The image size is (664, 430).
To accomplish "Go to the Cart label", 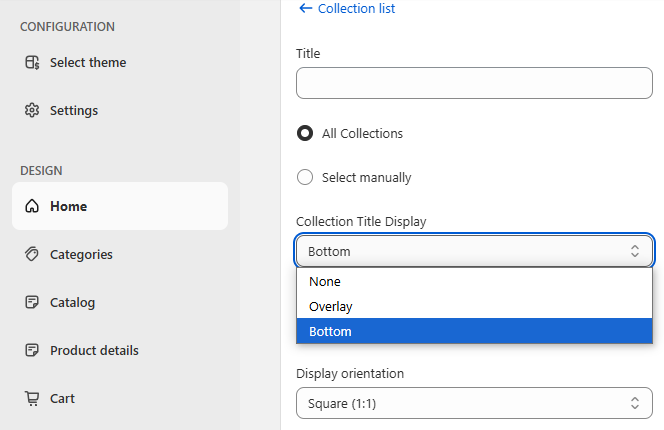I will tap(62, 398).
